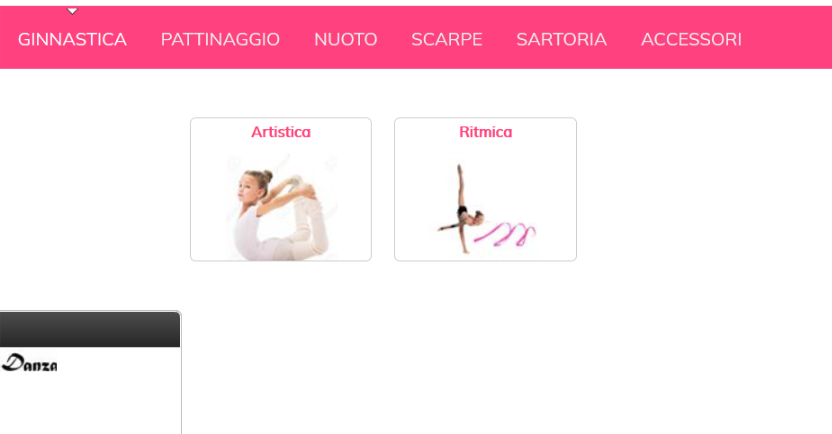Click the dark header bar above Danza
The image size is (832, 434).
(90, 329)
